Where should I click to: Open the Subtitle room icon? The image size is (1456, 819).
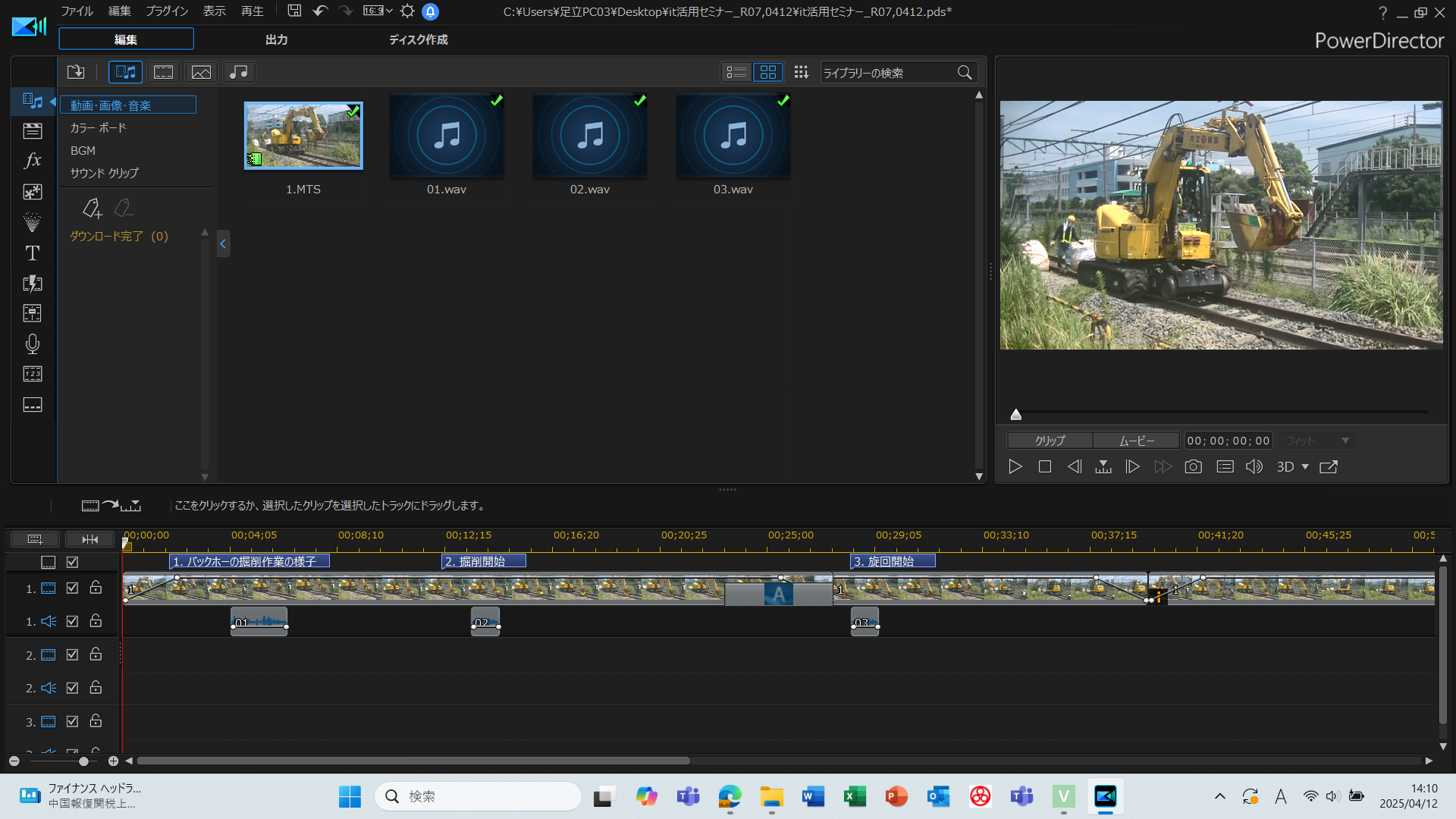tap(32, 405)
